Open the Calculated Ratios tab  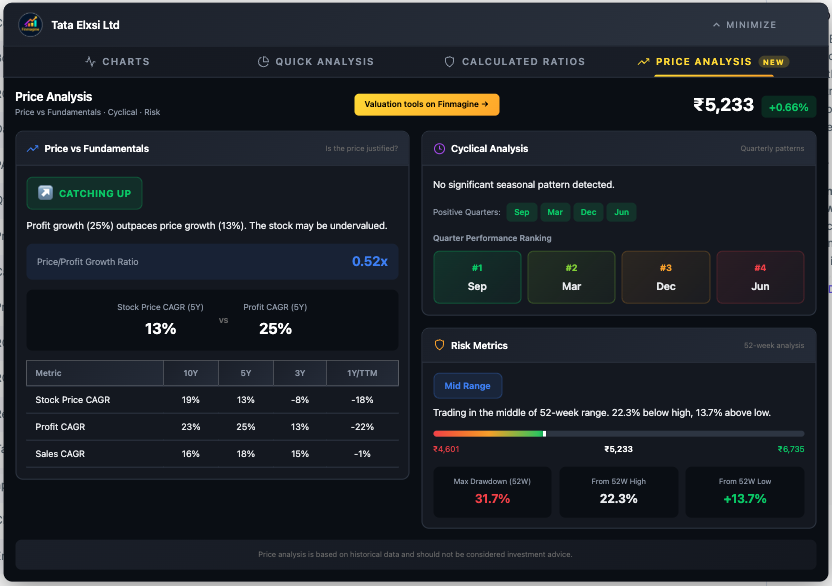pos(515,62)
